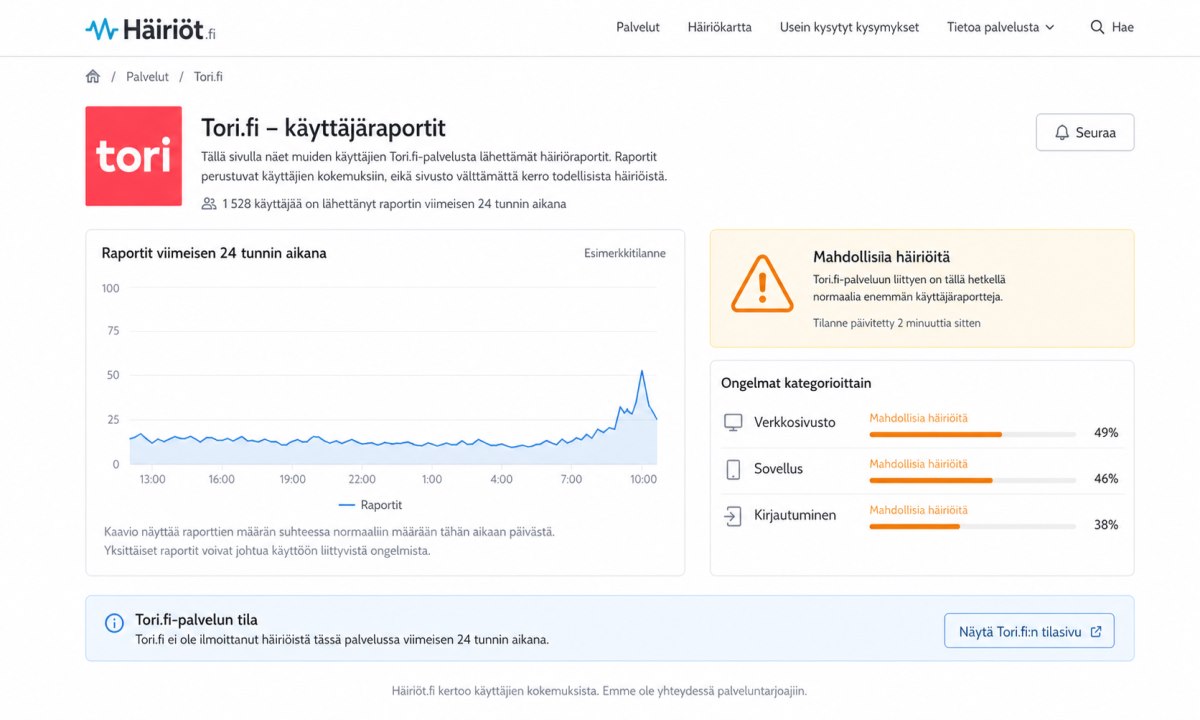This screenshot has width=1200, height=720.
Task: Click the Verkkosivusto 49% progress bar
Action: point(973,434)
